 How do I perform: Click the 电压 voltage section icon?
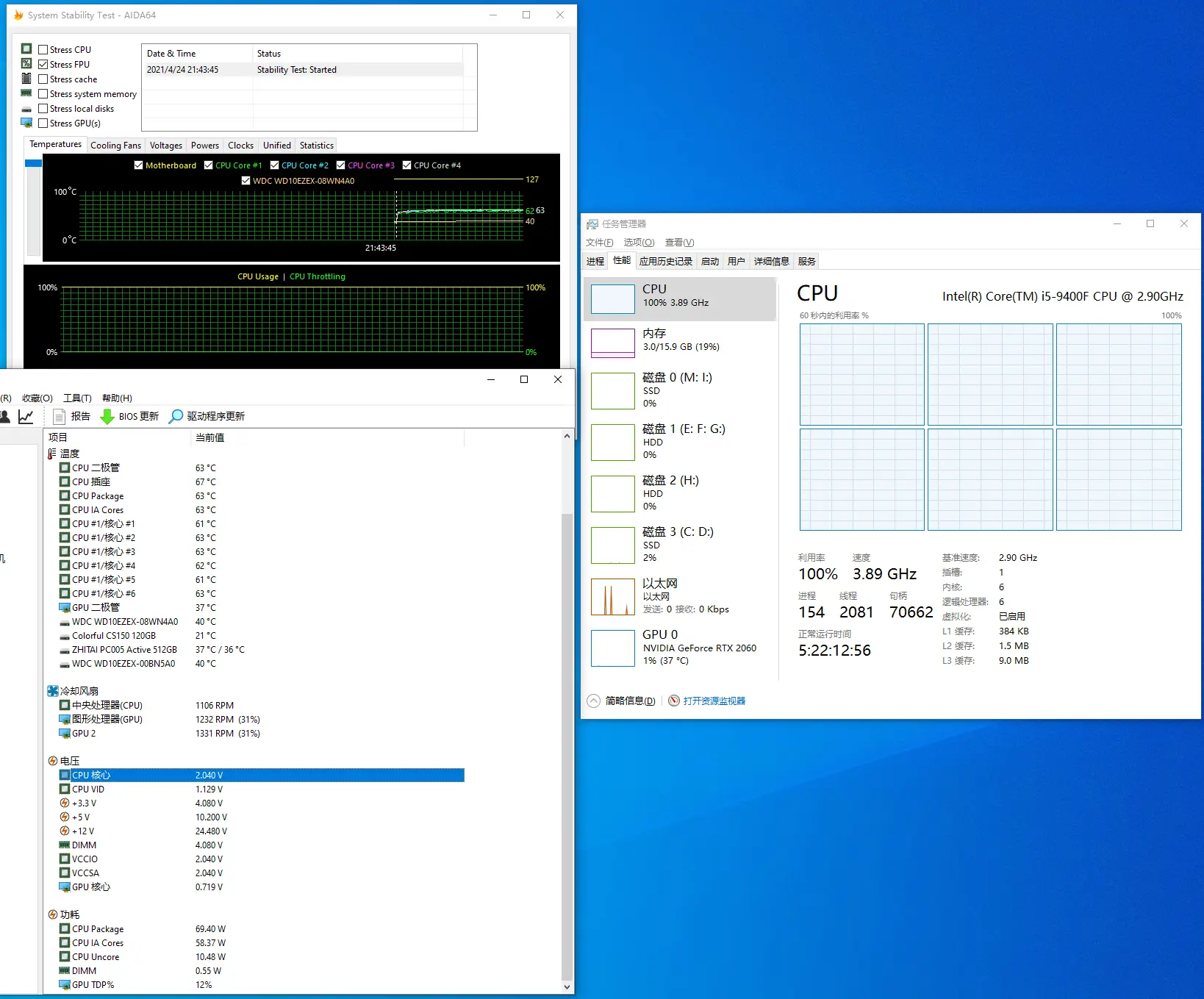tap(53, 761)
